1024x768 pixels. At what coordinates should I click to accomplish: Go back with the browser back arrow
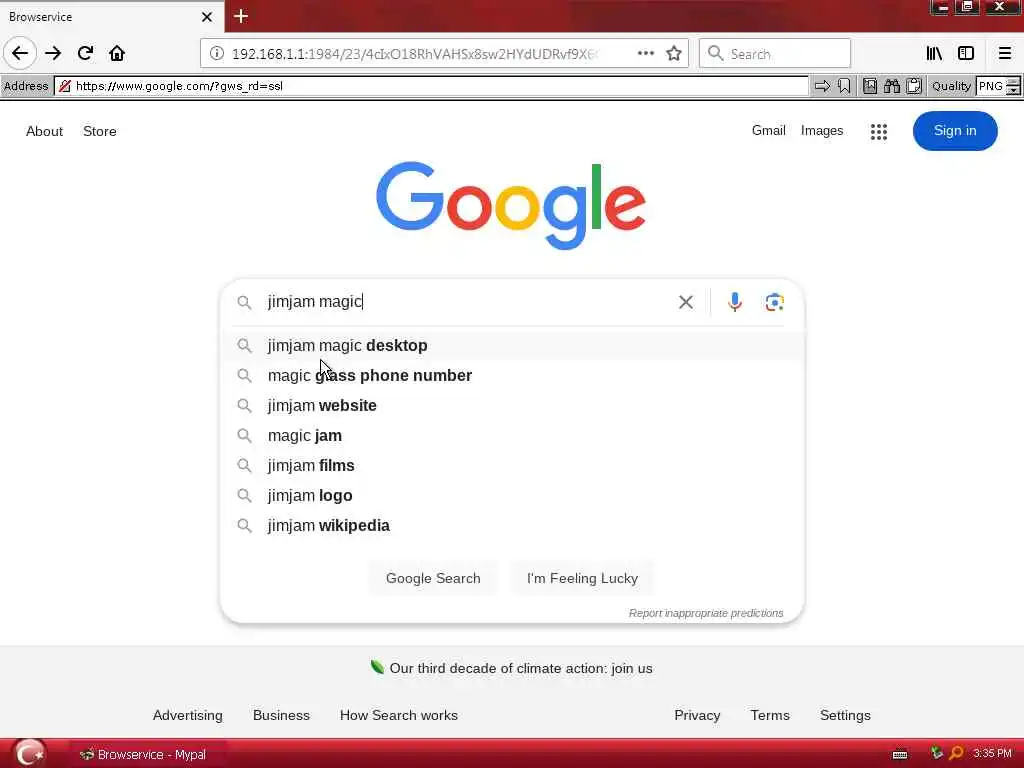(x=20, y=53)
